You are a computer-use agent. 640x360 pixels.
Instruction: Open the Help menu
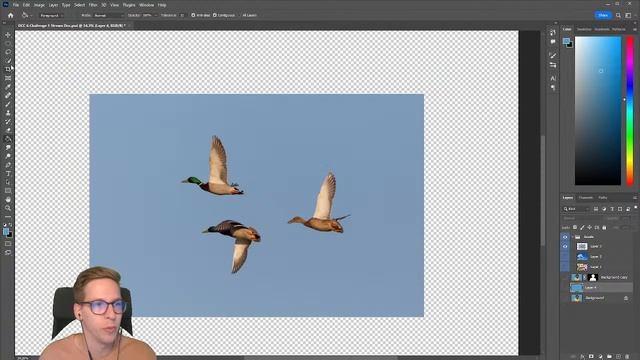(162, 5)
